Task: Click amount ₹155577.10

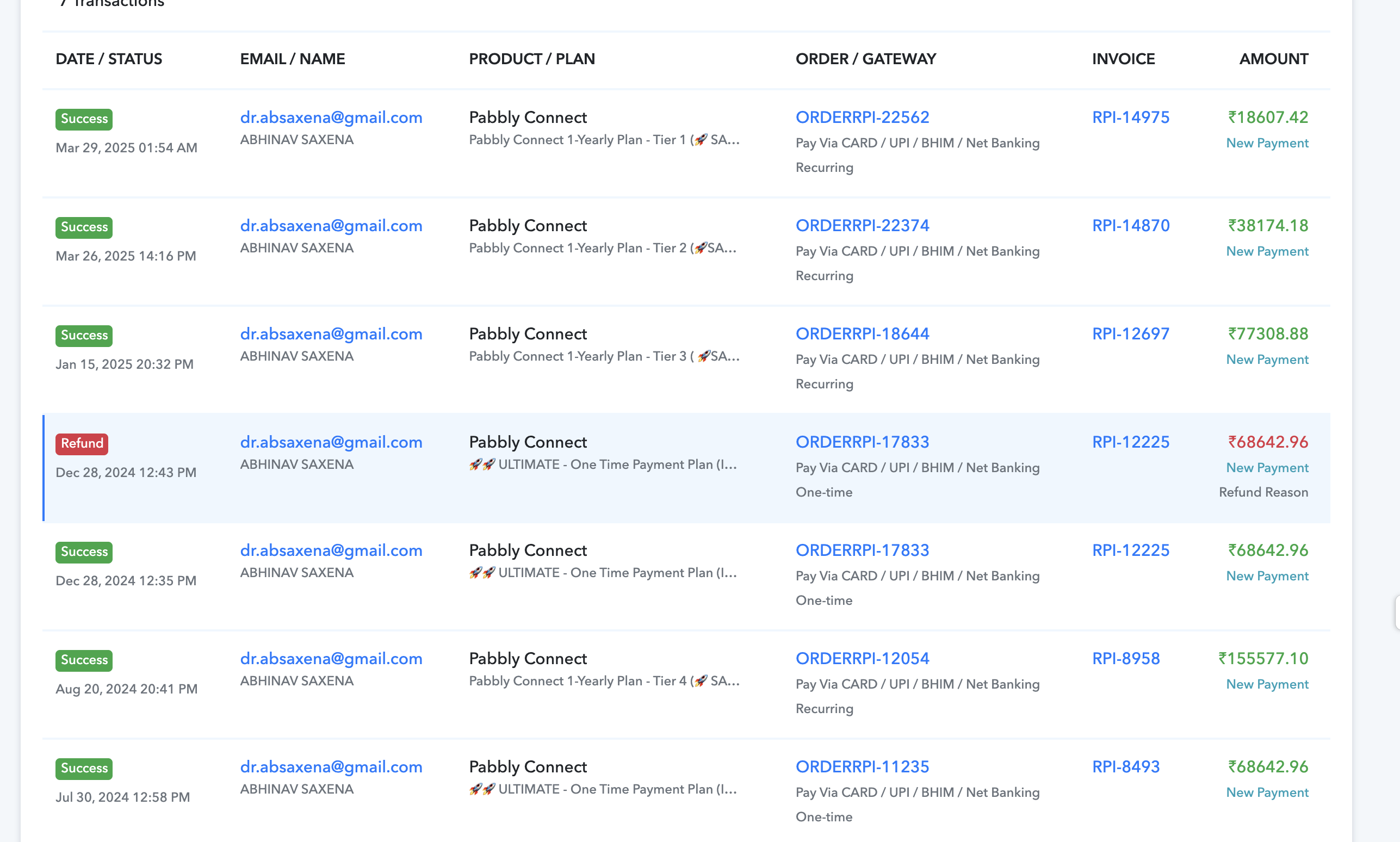Action: pyautogui.click(x=1263, y=659)
